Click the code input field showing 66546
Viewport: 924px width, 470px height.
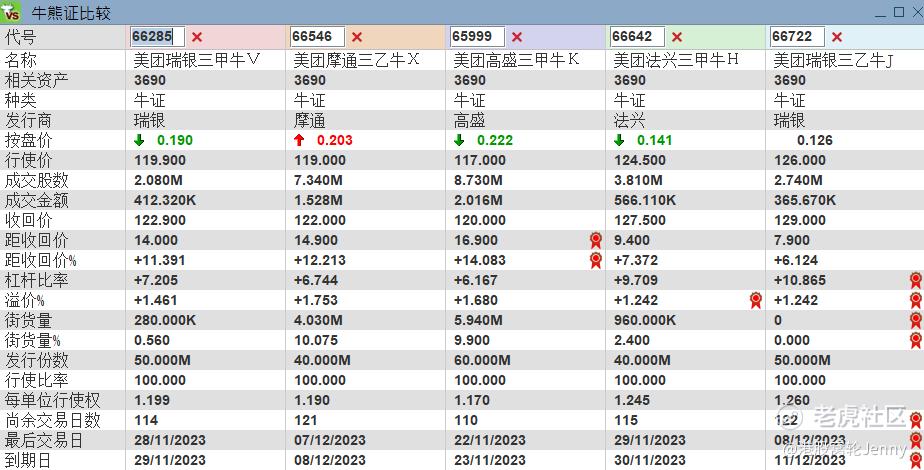point(317,37)
